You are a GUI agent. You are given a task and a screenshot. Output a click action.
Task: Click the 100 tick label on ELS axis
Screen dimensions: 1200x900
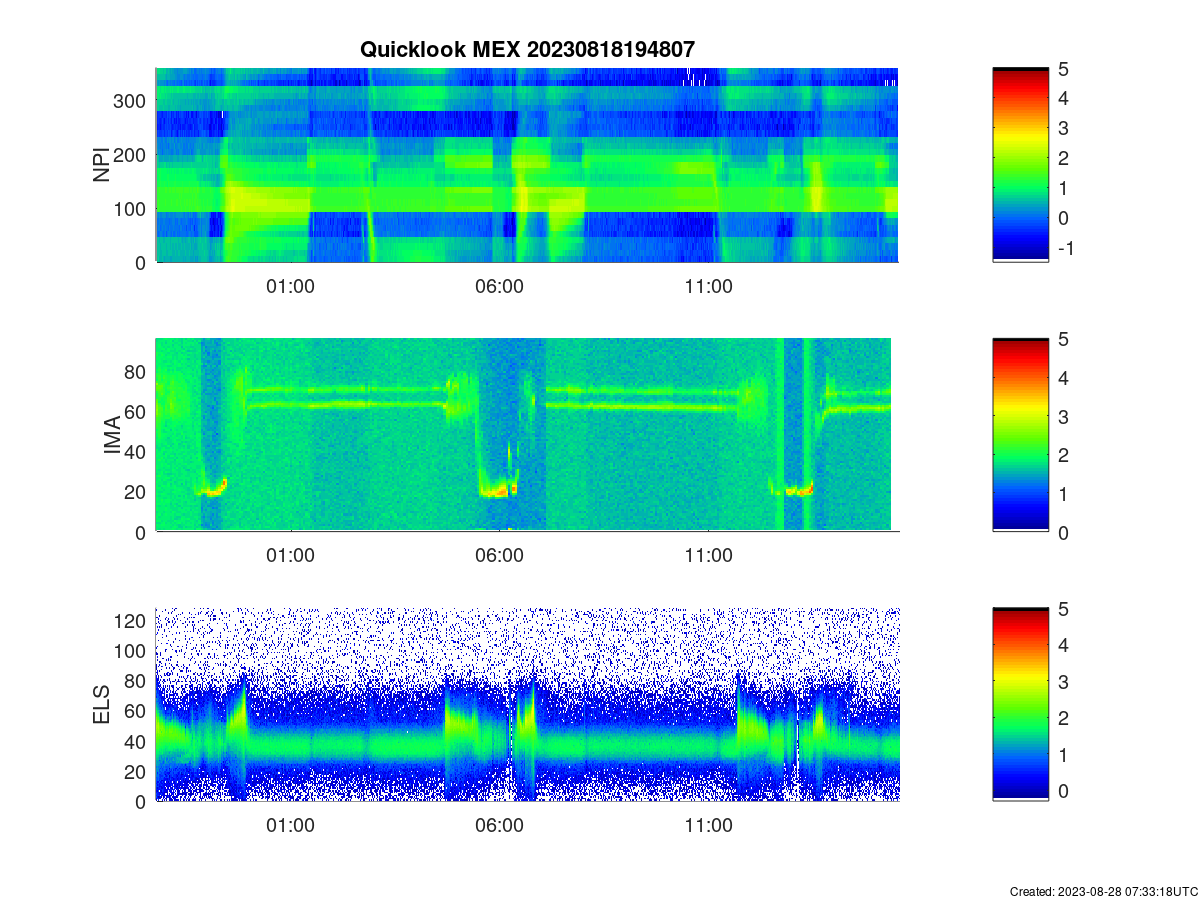131,651
